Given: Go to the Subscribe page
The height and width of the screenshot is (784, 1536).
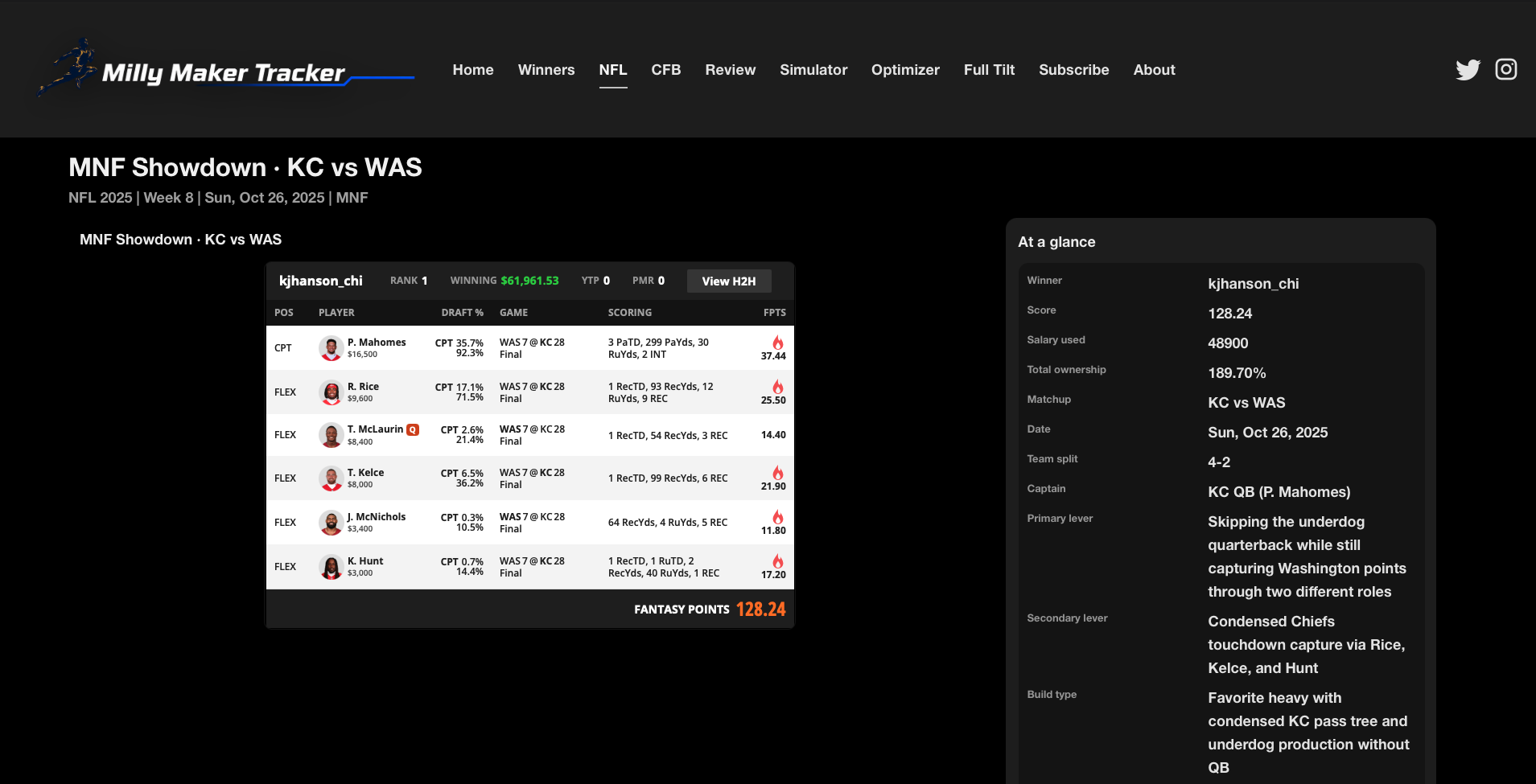Looking at the screenshot, I should point(1074,70).
